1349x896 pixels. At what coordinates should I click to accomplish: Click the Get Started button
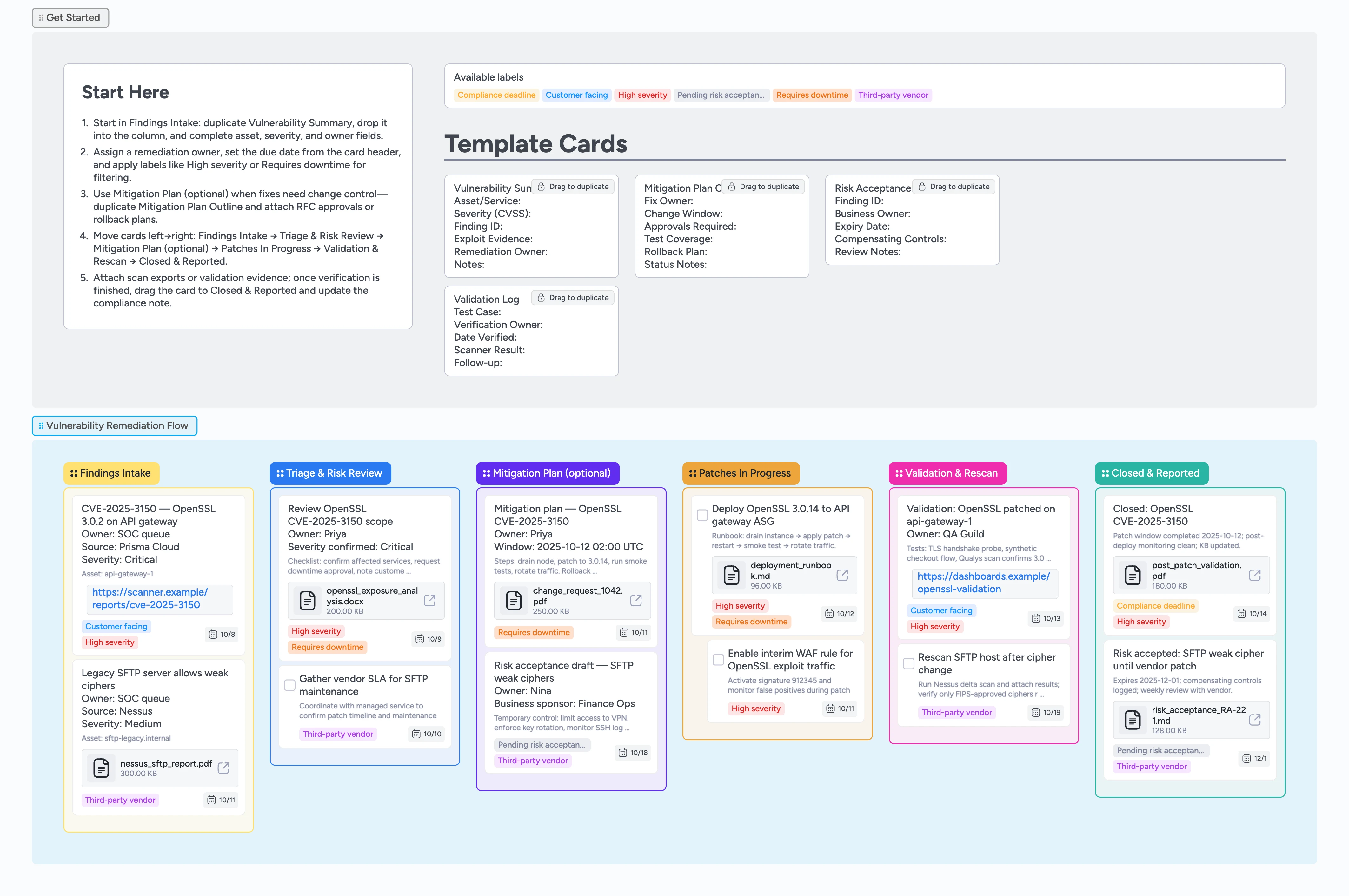point(70,17)
